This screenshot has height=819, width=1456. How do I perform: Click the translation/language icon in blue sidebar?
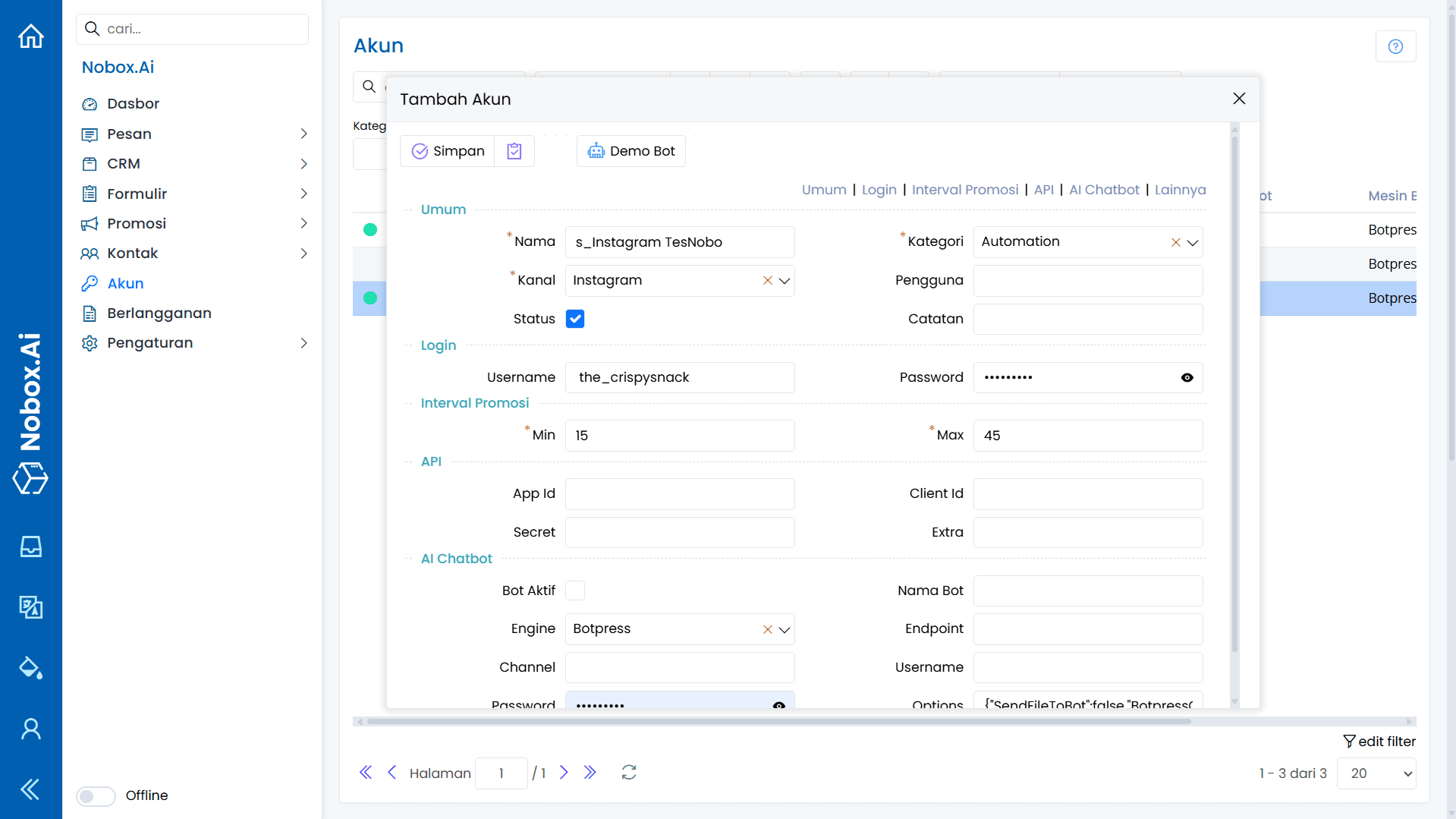[x=30, y=606]
